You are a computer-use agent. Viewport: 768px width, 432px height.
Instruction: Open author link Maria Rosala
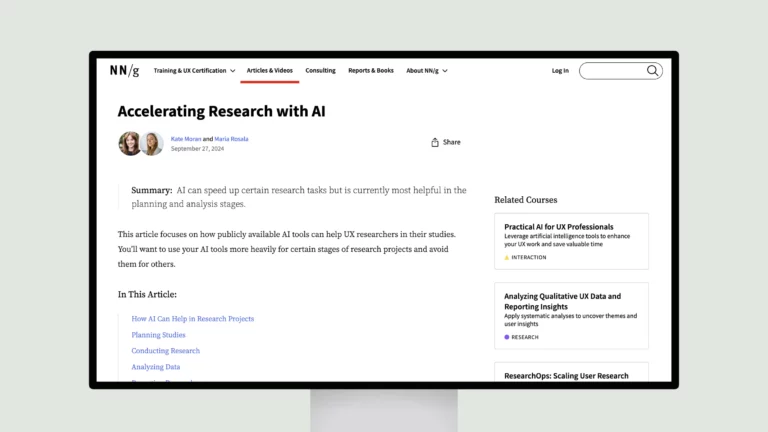point(231,139)
